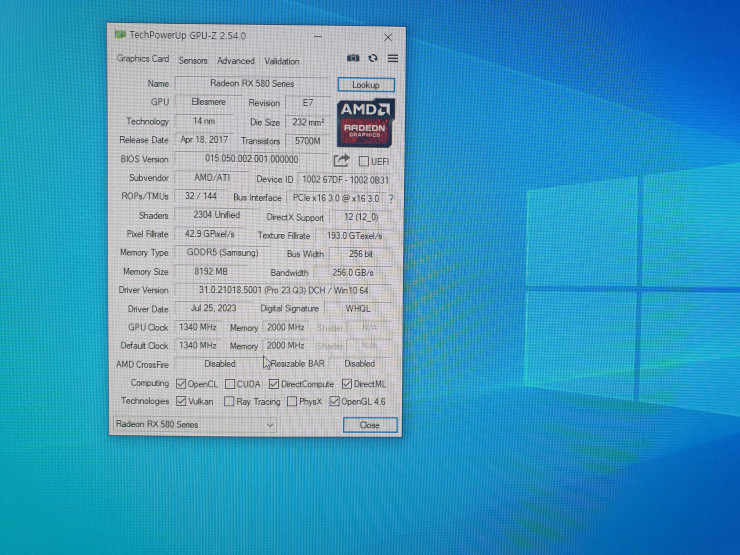Click the Resizable BAR value Disabled
Screen dimensions: 740x555
(x=360, y=363)
